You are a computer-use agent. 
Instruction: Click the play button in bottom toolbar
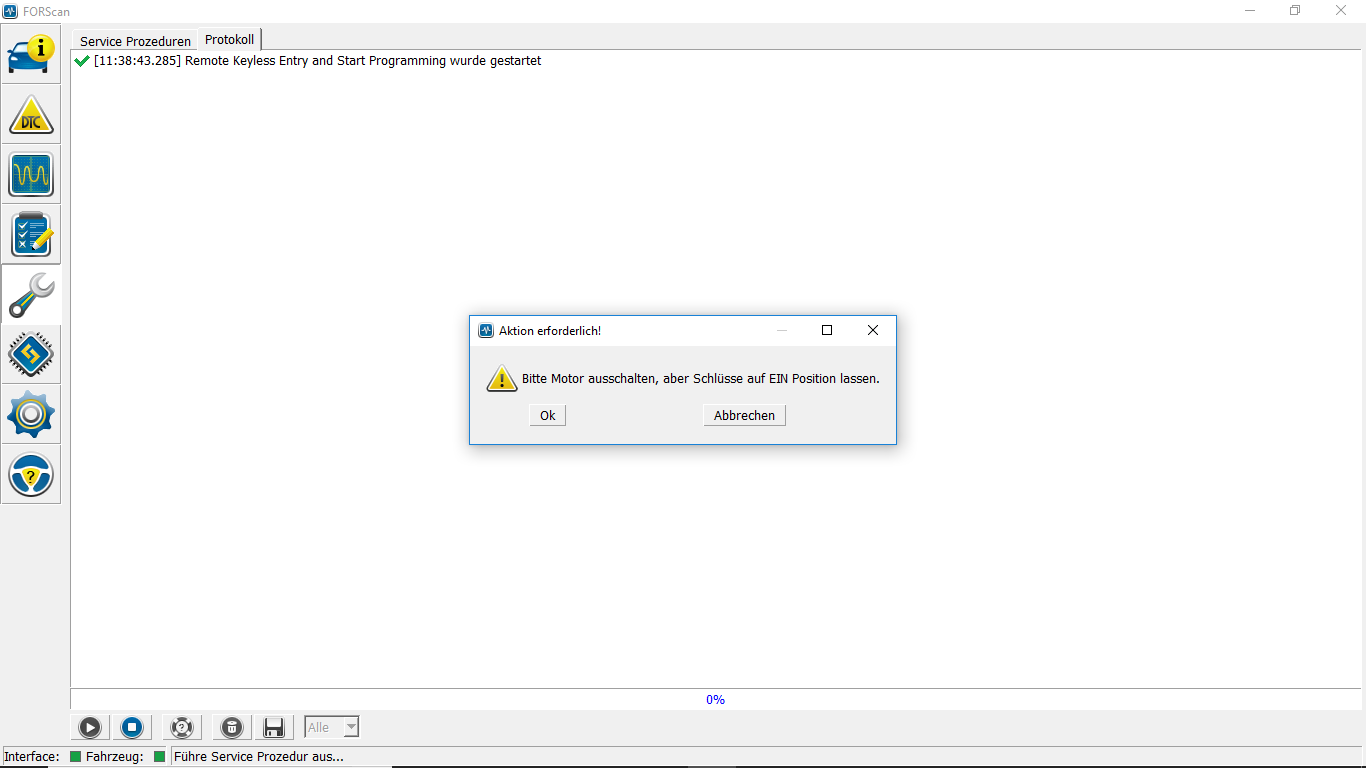(x=89, y=727)
